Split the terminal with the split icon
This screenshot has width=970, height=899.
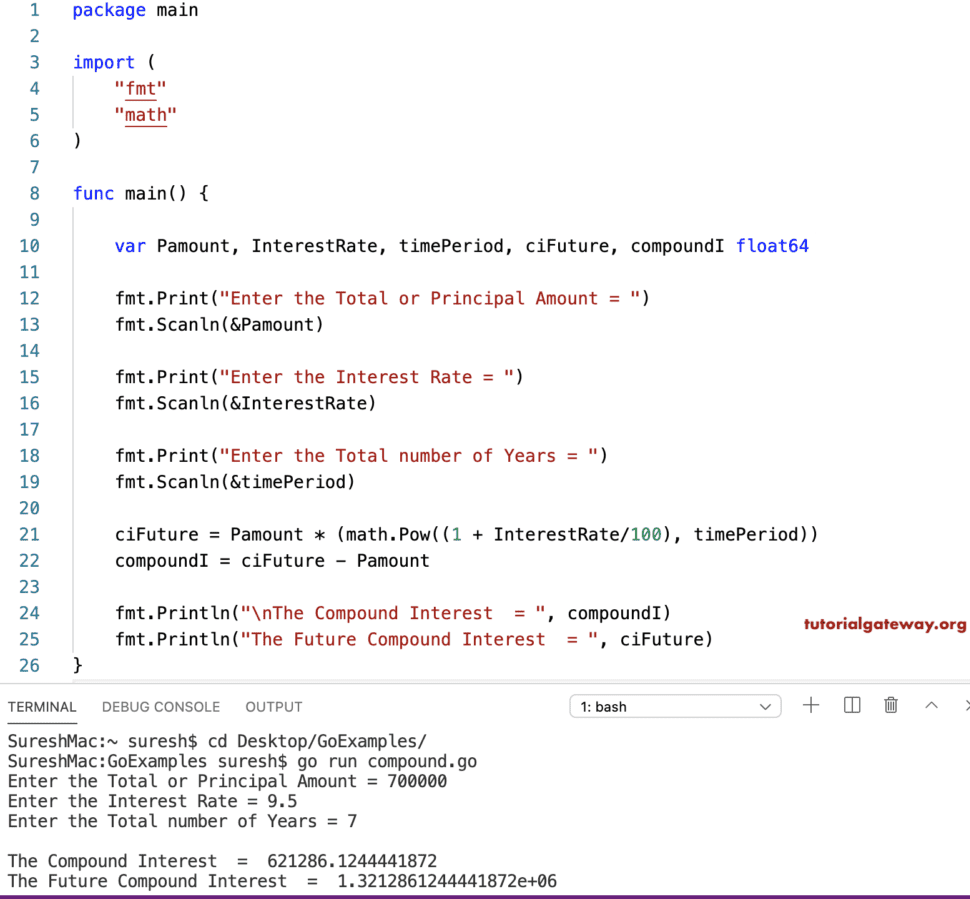click(851, 705)
